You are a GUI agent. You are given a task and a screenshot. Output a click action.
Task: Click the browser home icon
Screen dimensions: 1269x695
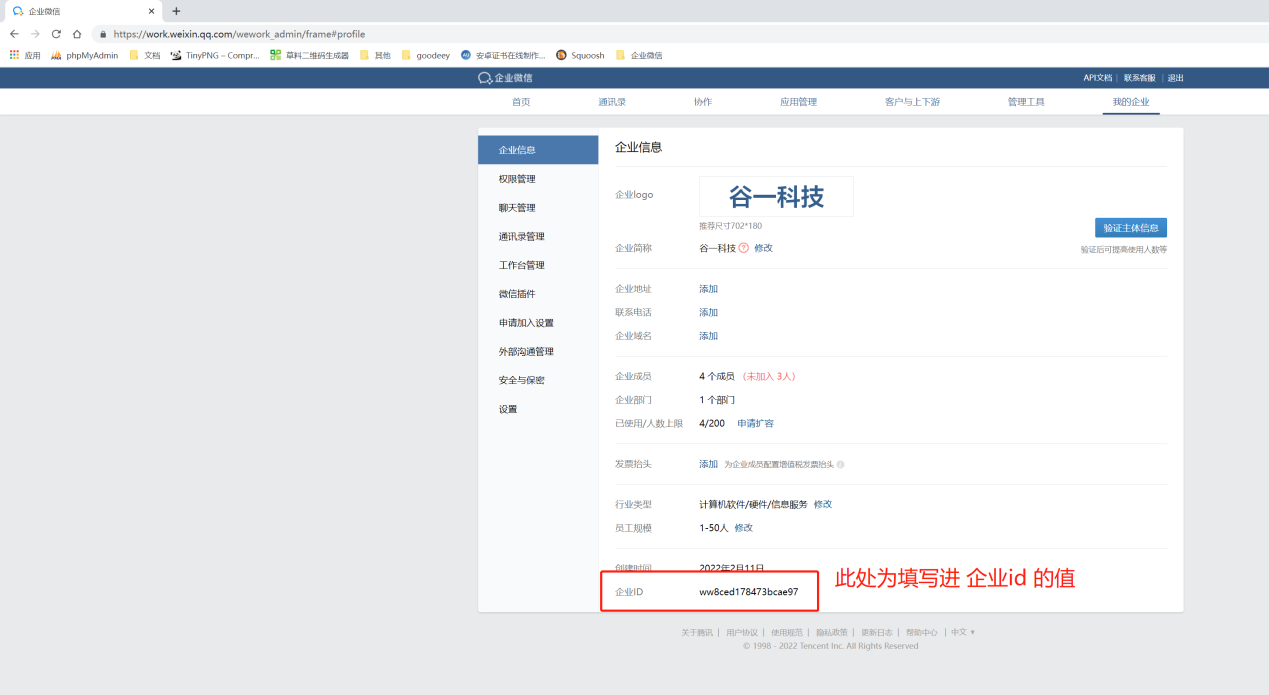click(x=77, y=33)
